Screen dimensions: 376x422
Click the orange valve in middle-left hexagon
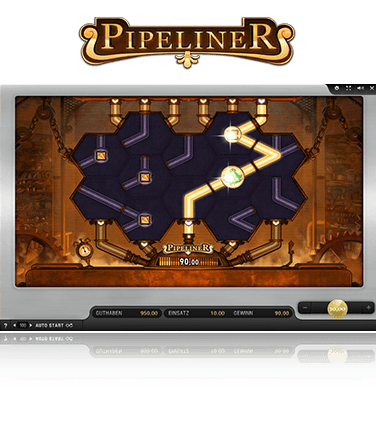144,177
